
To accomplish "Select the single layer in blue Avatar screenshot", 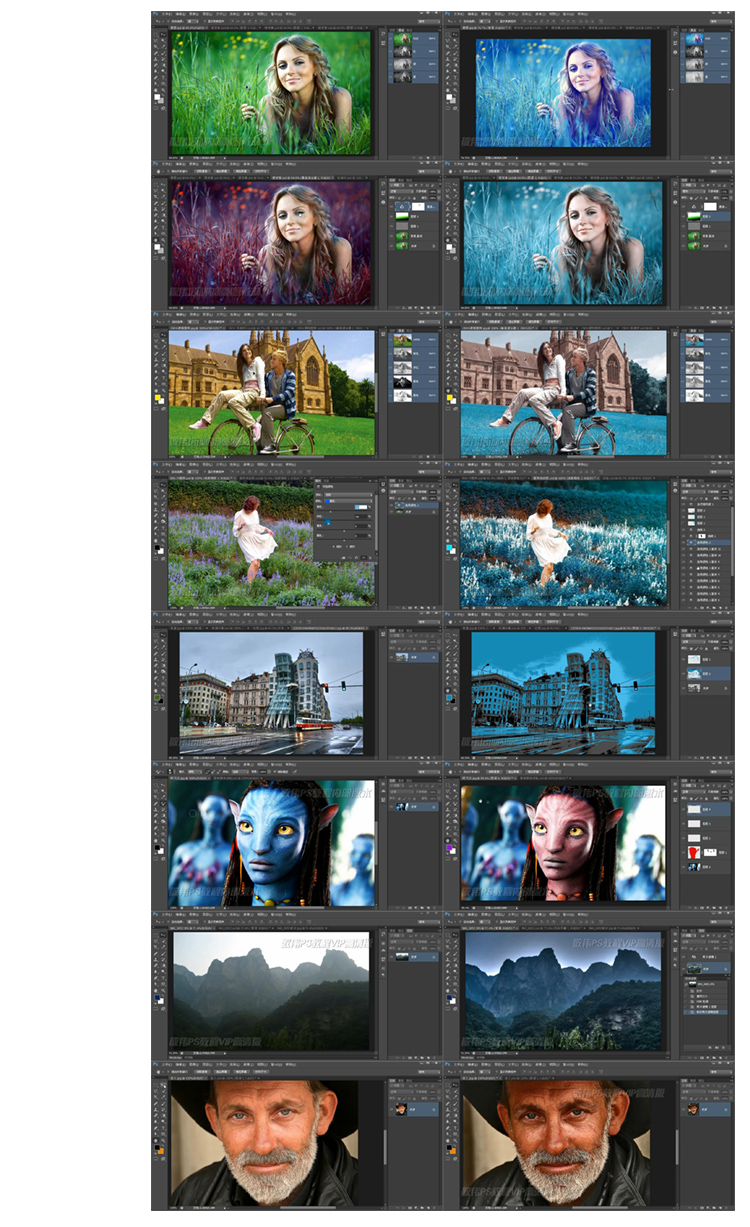I will tap(415, 806).
